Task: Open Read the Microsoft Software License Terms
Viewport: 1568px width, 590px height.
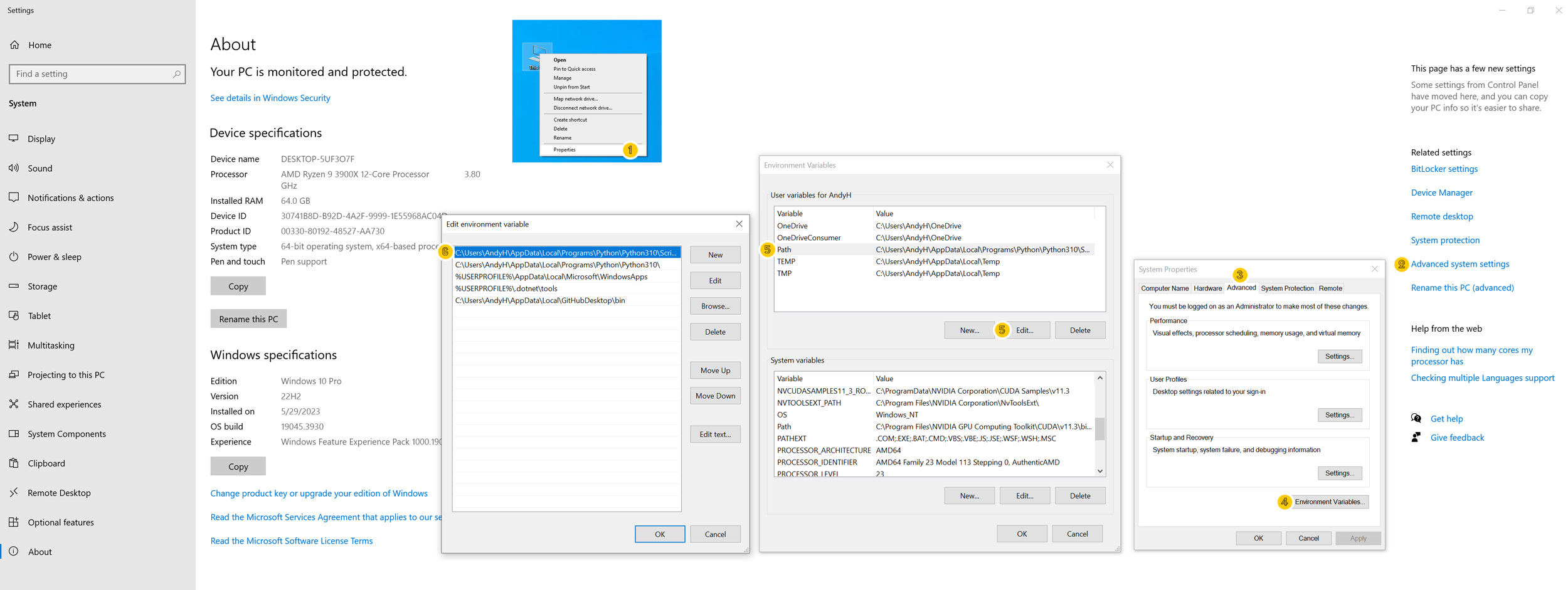Action: (x=291, y=541)
